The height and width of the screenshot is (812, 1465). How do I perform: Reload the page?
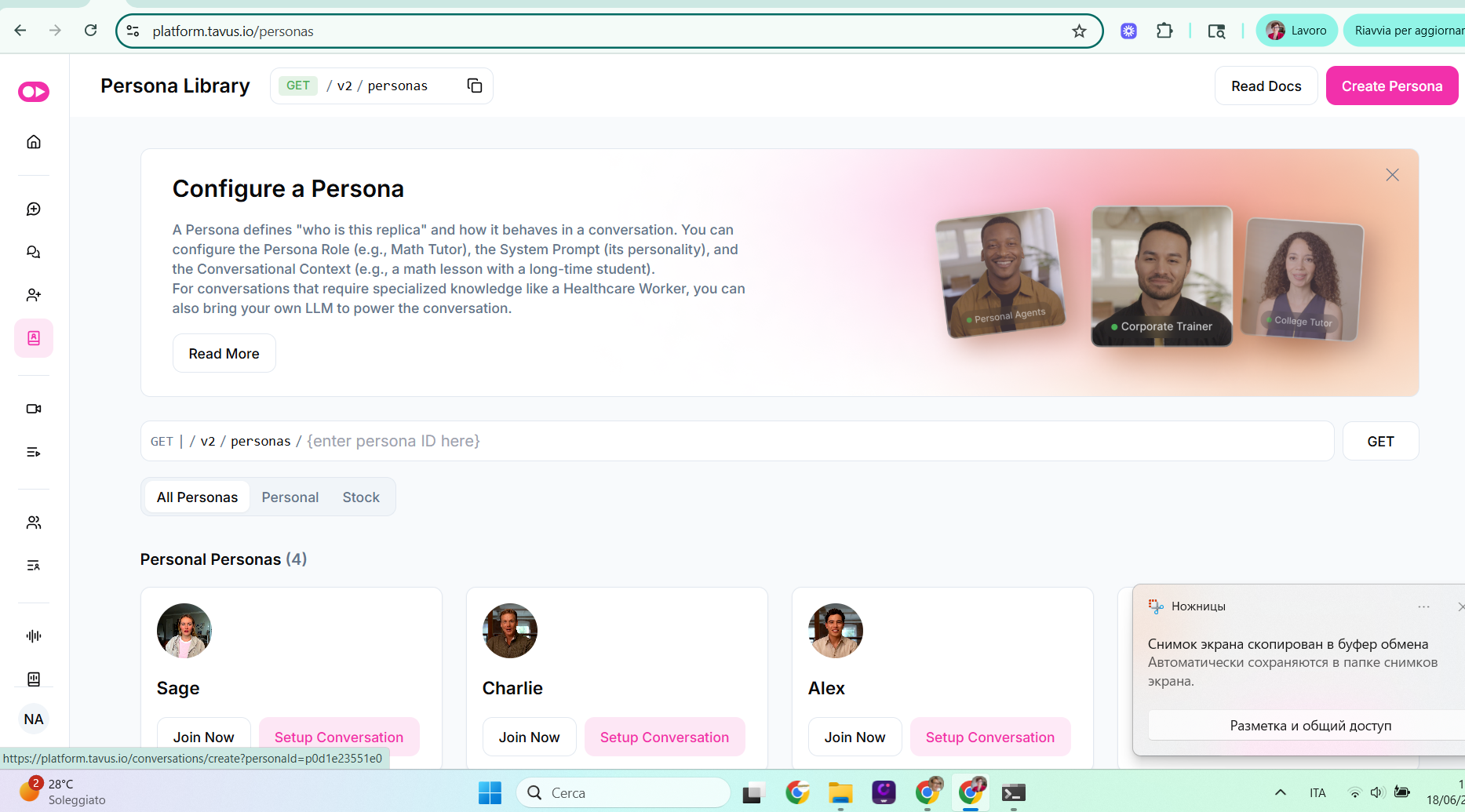(91, 31)
